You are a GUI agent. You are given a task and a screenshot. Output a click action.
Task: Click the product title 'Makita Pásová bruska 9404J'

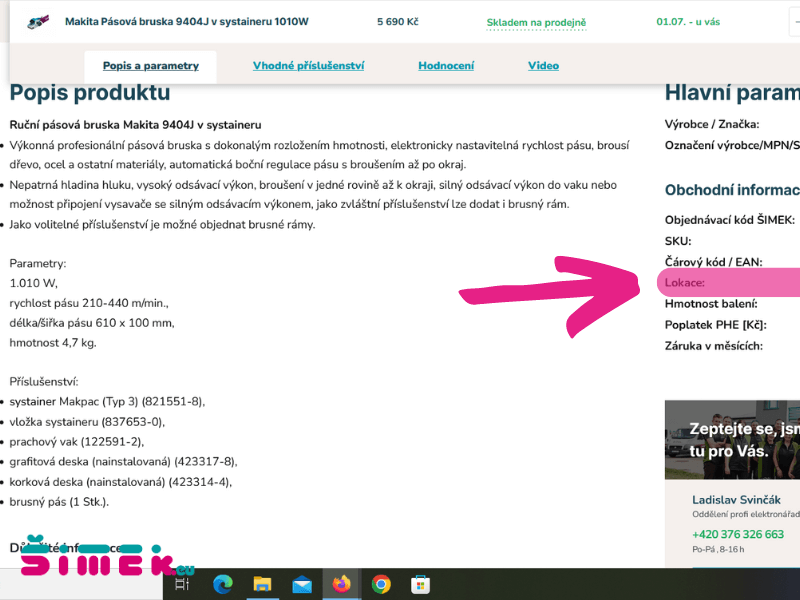click(x=187, y=21)
